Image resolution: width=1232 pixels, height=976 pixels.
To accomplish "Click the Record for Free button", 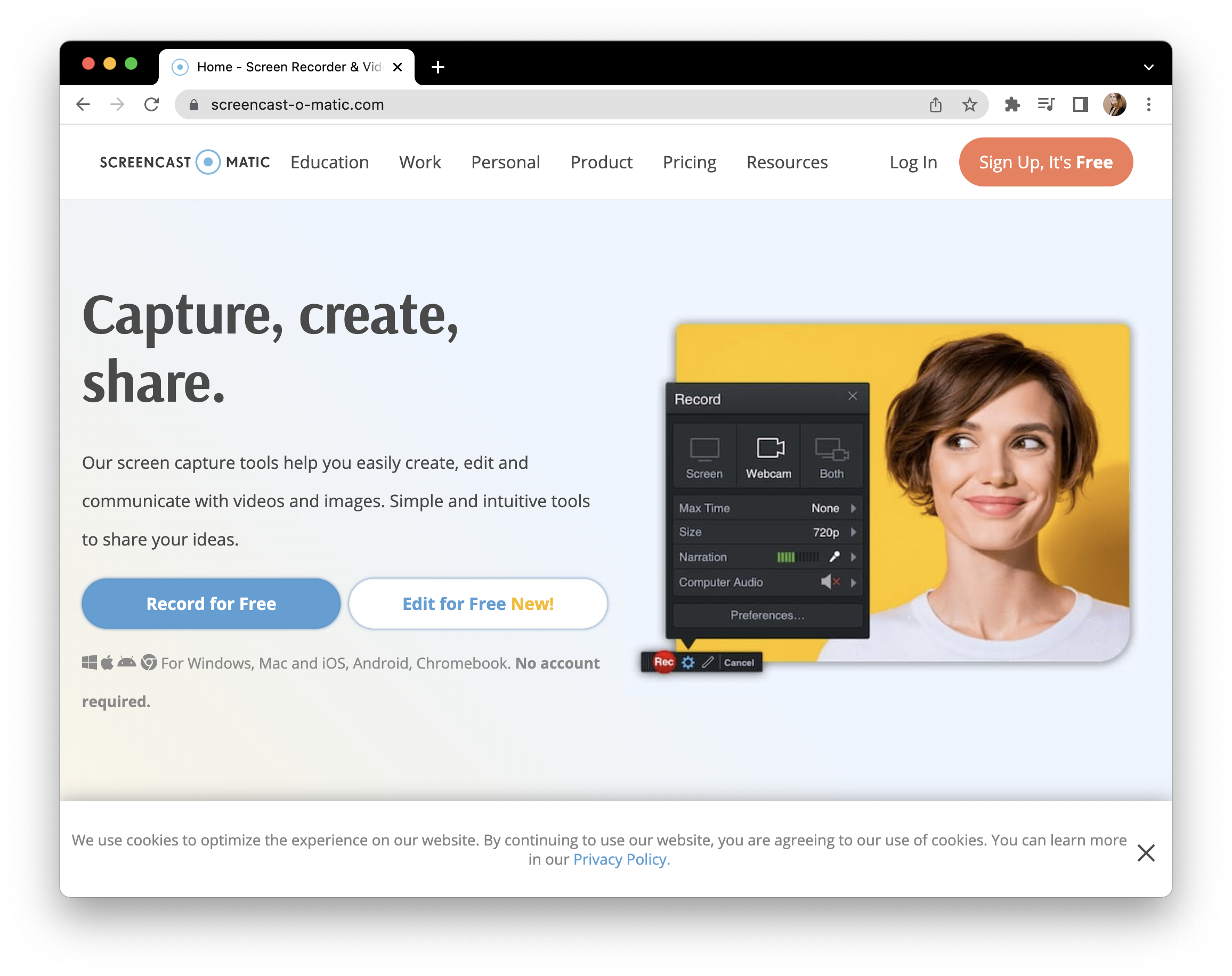I will click(211, 604).
